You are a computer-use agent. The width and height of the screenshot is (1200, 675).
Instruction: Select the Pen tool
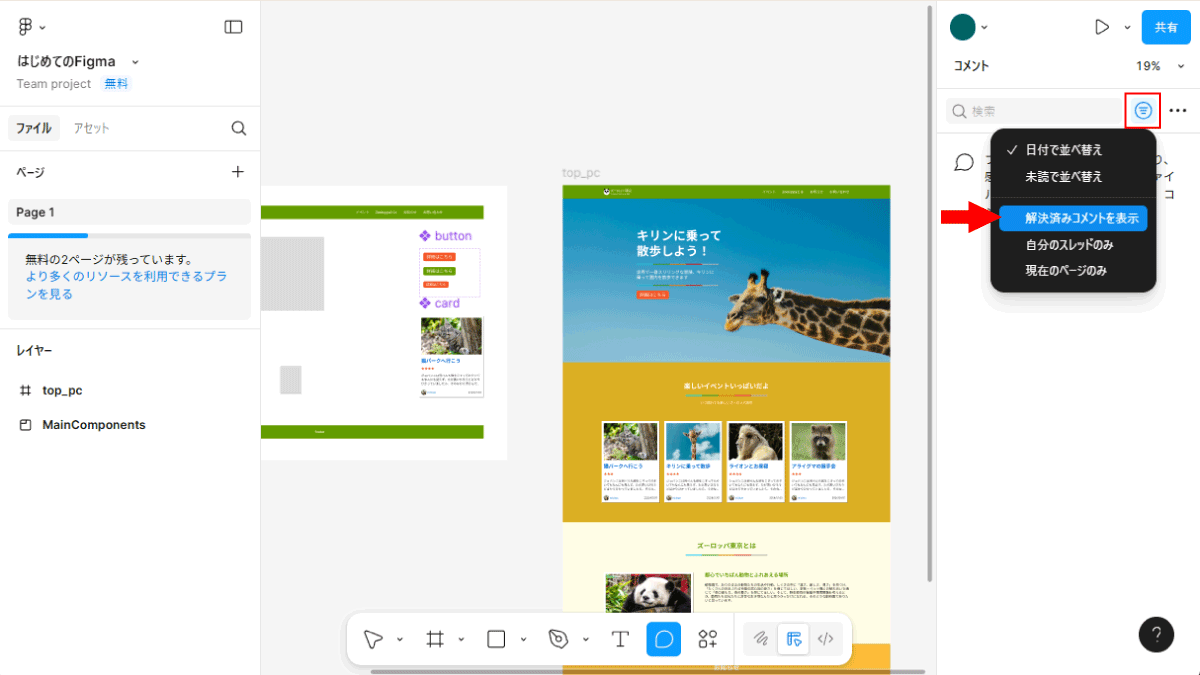[x=558, y=639]
